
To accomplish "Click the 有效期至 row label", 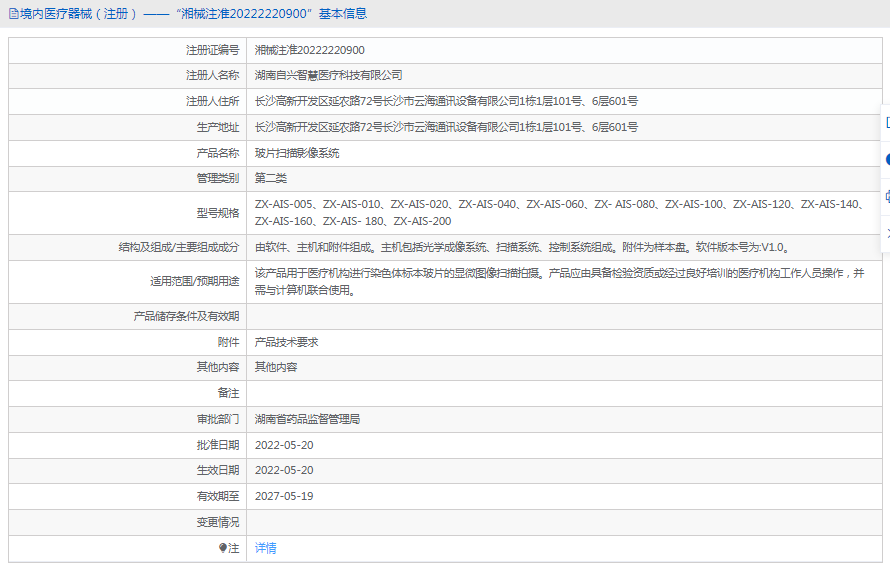I will pos(218,496).
